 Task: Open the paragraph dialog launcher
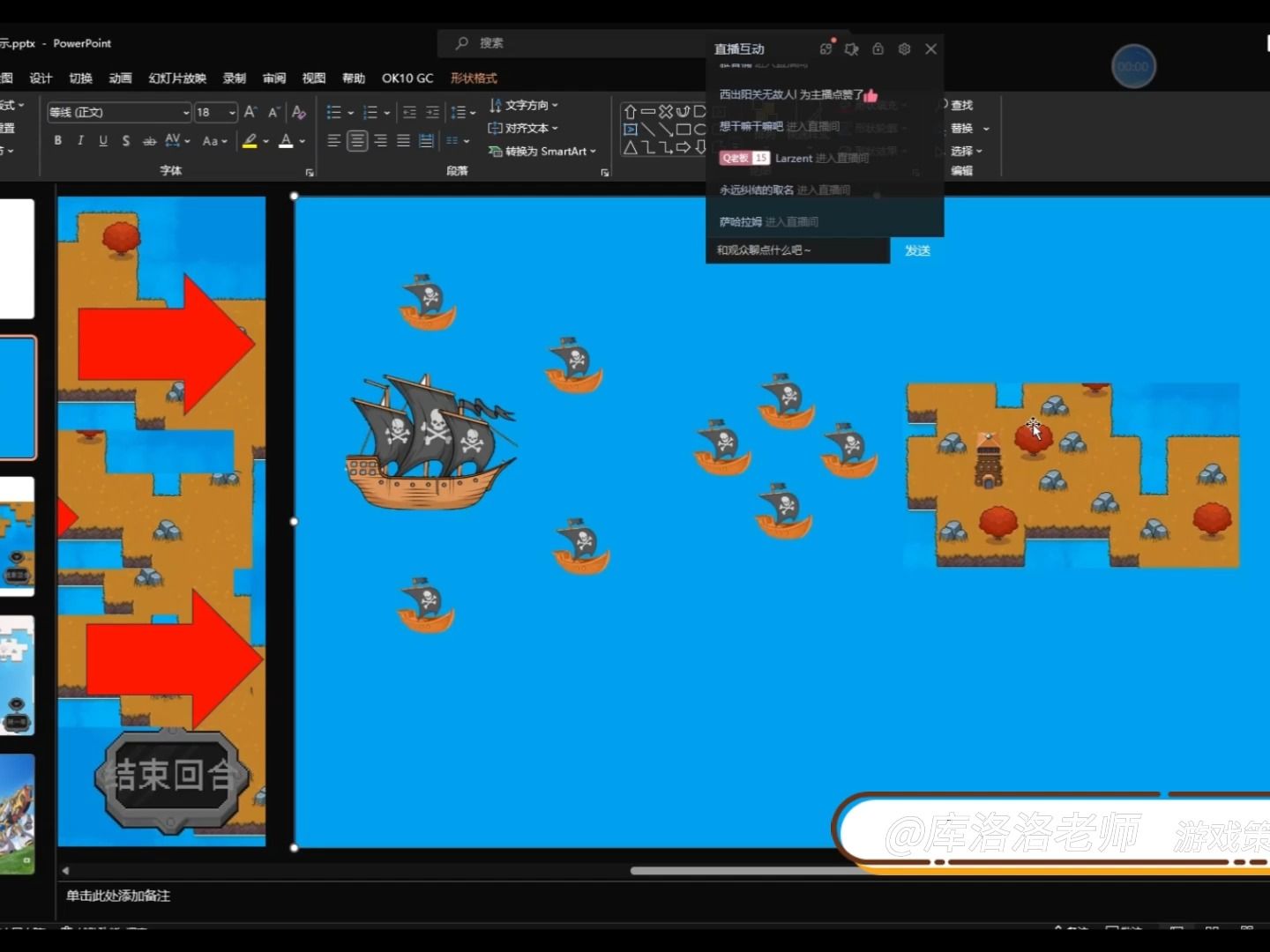[605, 172]
